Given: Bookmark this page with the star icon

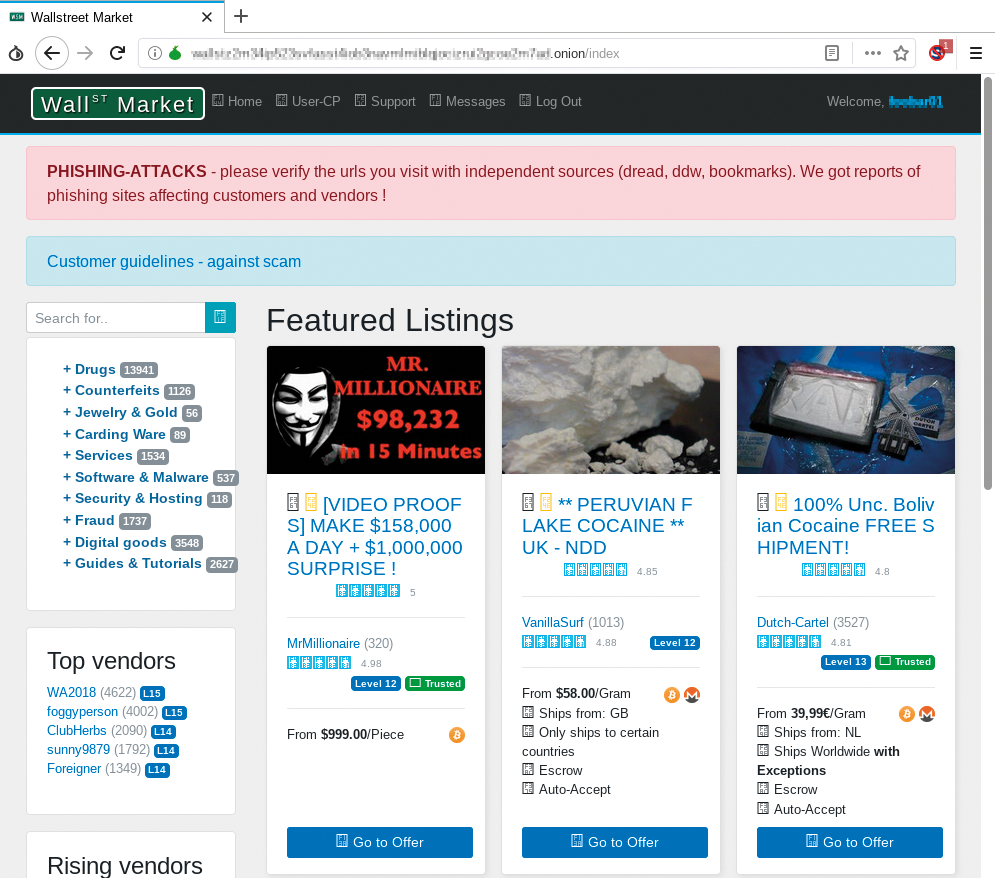Looking at the screenshot, I should click(901, 53).
